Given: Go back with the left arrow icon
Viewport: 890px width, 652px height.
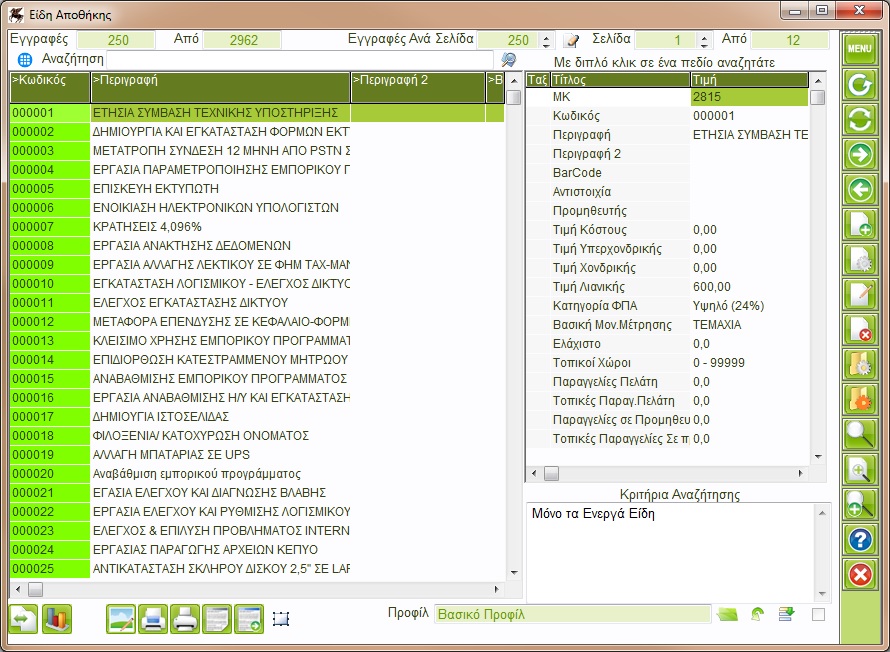Looking at the screenshot, I should pos(859,189).
